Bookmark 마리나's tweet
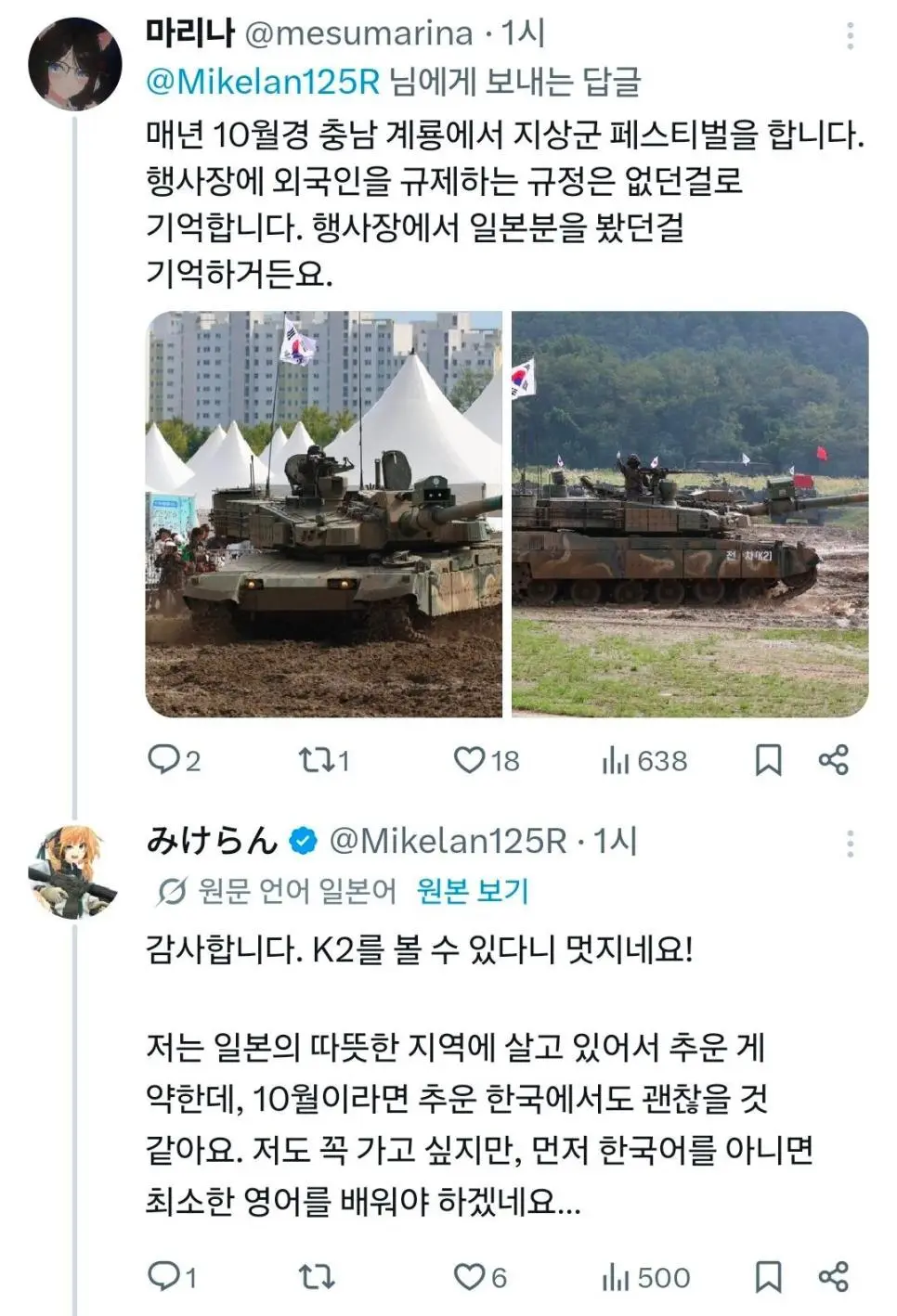Image resolution: width=897 pixels, height=1316 pixels. click(x=770, y=762)
